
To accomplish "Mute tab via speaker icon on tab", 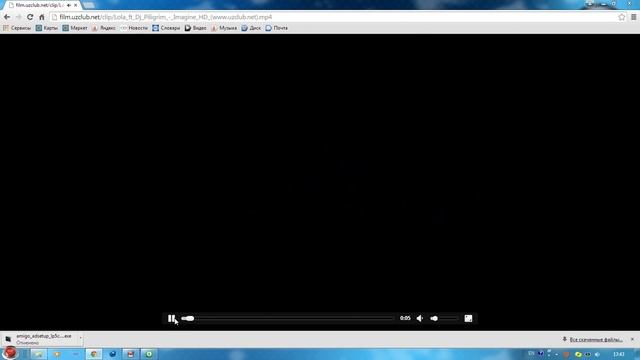I will click(69, 5).
